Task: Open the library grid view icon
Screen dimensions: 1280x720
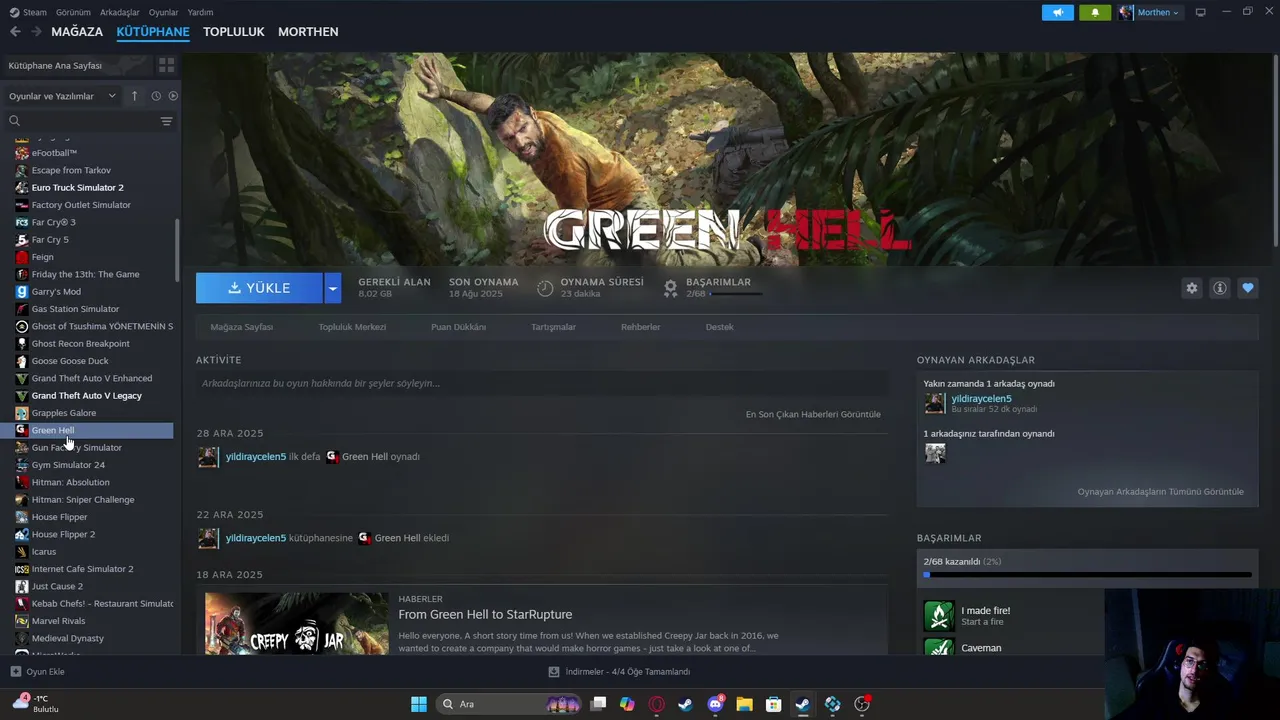Action: [166, 65]
